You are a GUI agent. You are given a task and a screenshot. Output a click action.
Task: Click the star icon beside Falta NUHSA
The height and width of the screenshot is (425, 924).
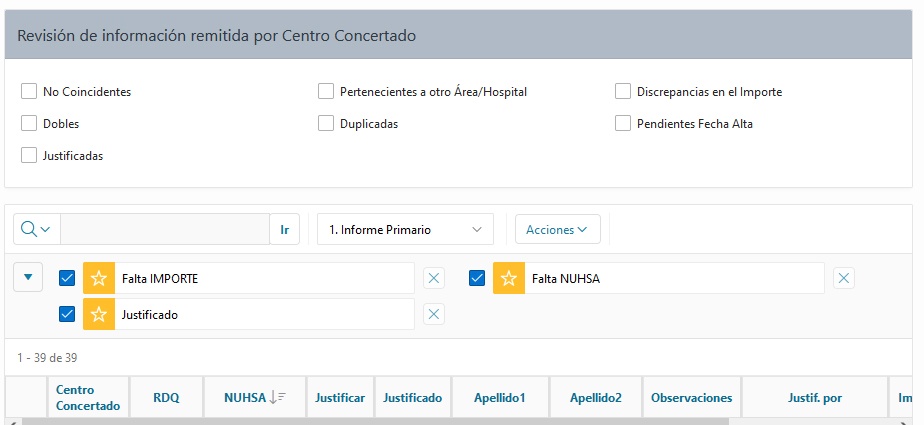coord(509,278)
